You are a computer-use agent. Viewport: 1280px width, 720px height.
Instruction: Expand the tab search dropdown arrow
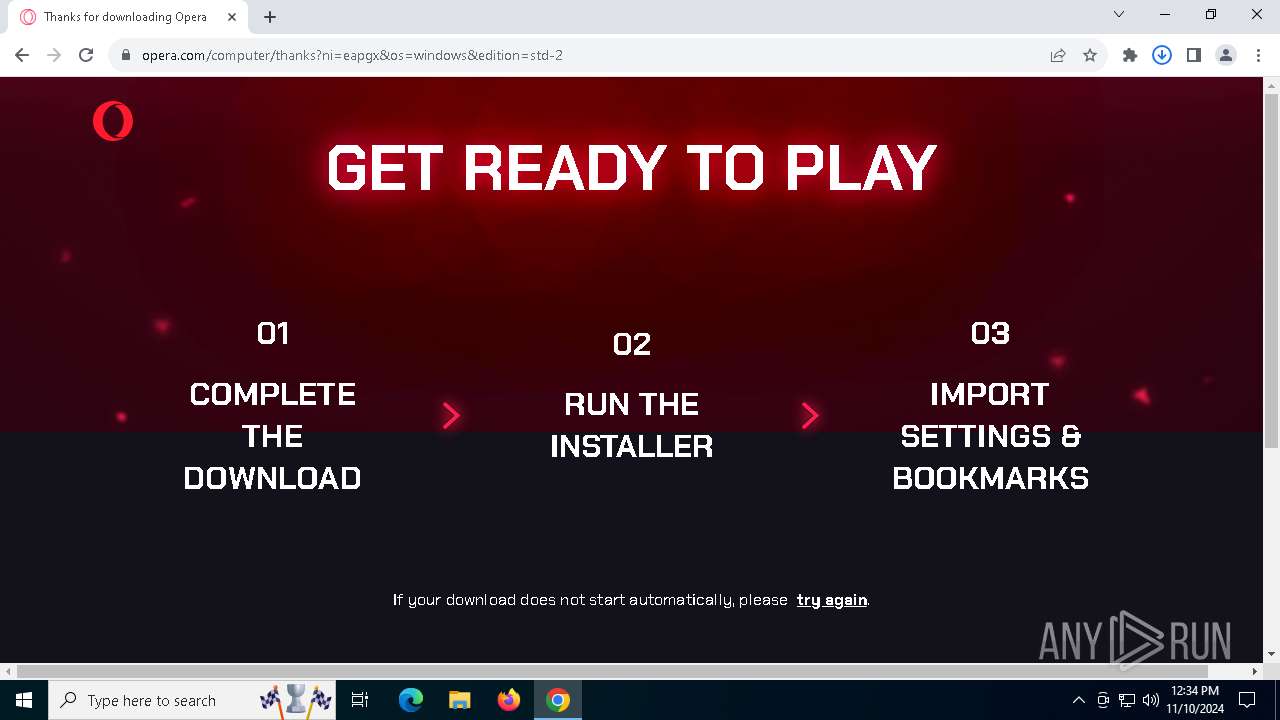(1119, 15)
